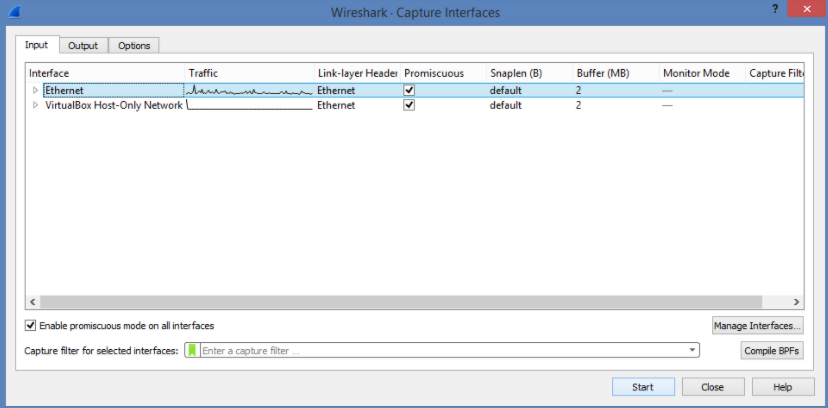Viewport: 828px width, 408px height.
Task: Open the capture filter dropdown arrow
Action: tap(692, 350)
